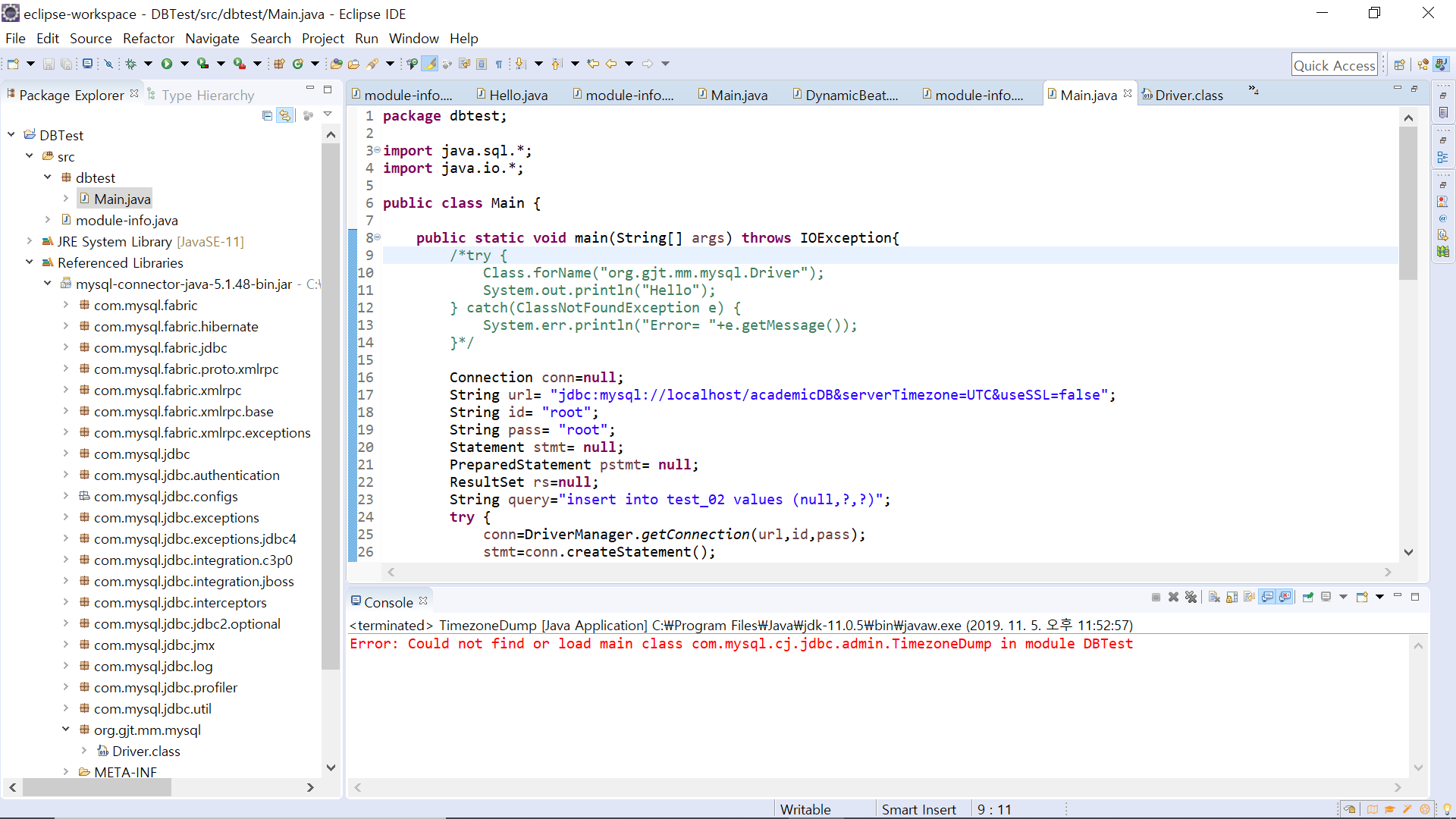The image size is (1456, 819).
Task: Select Driver.class in Package Explorer tree
Action: click(x=139, y=751)
